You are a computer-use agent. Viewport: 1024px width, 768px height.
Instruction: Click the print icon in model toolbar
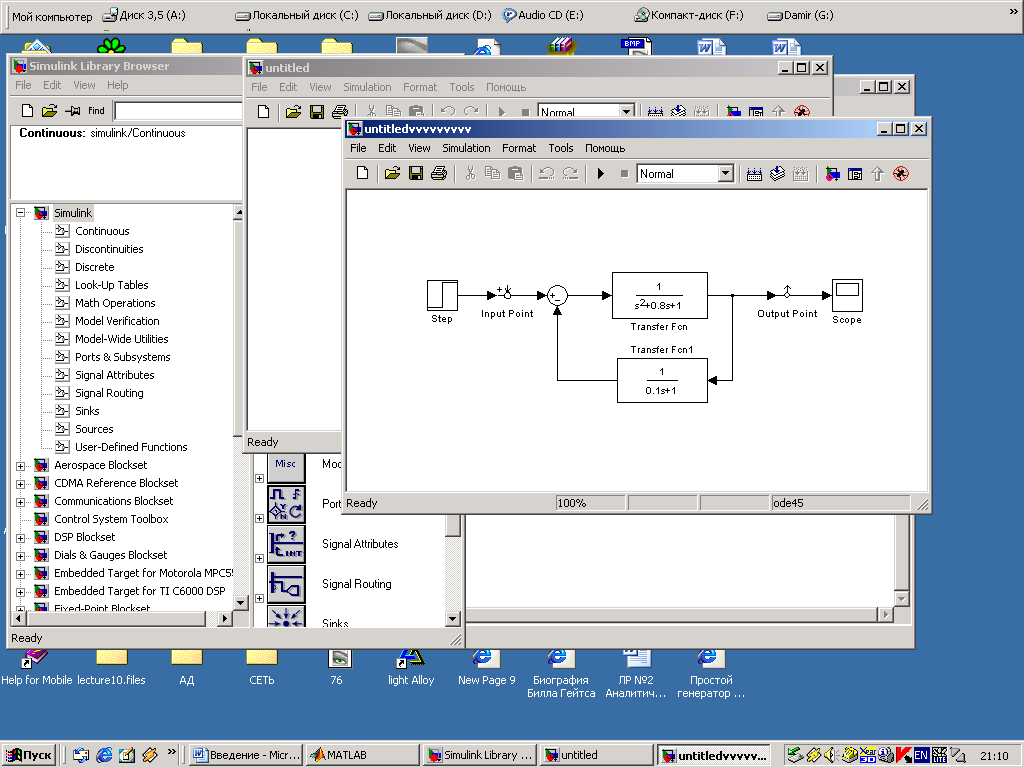[438, 174]
